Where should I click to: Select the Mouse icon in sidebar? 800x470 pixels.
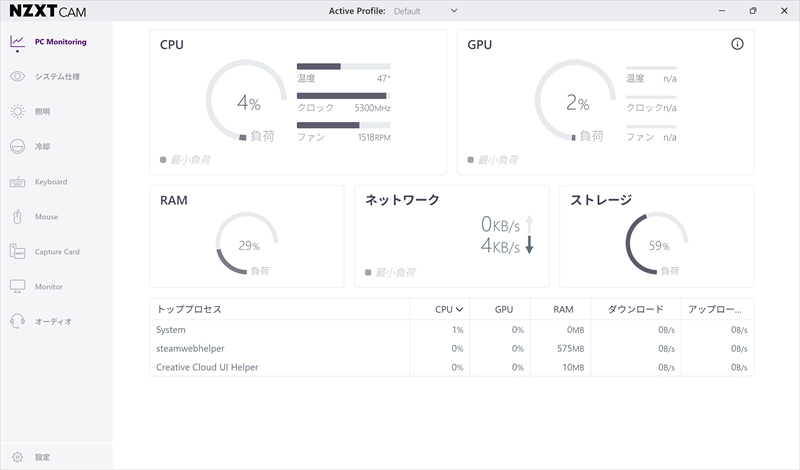click(x=17, y=217)
